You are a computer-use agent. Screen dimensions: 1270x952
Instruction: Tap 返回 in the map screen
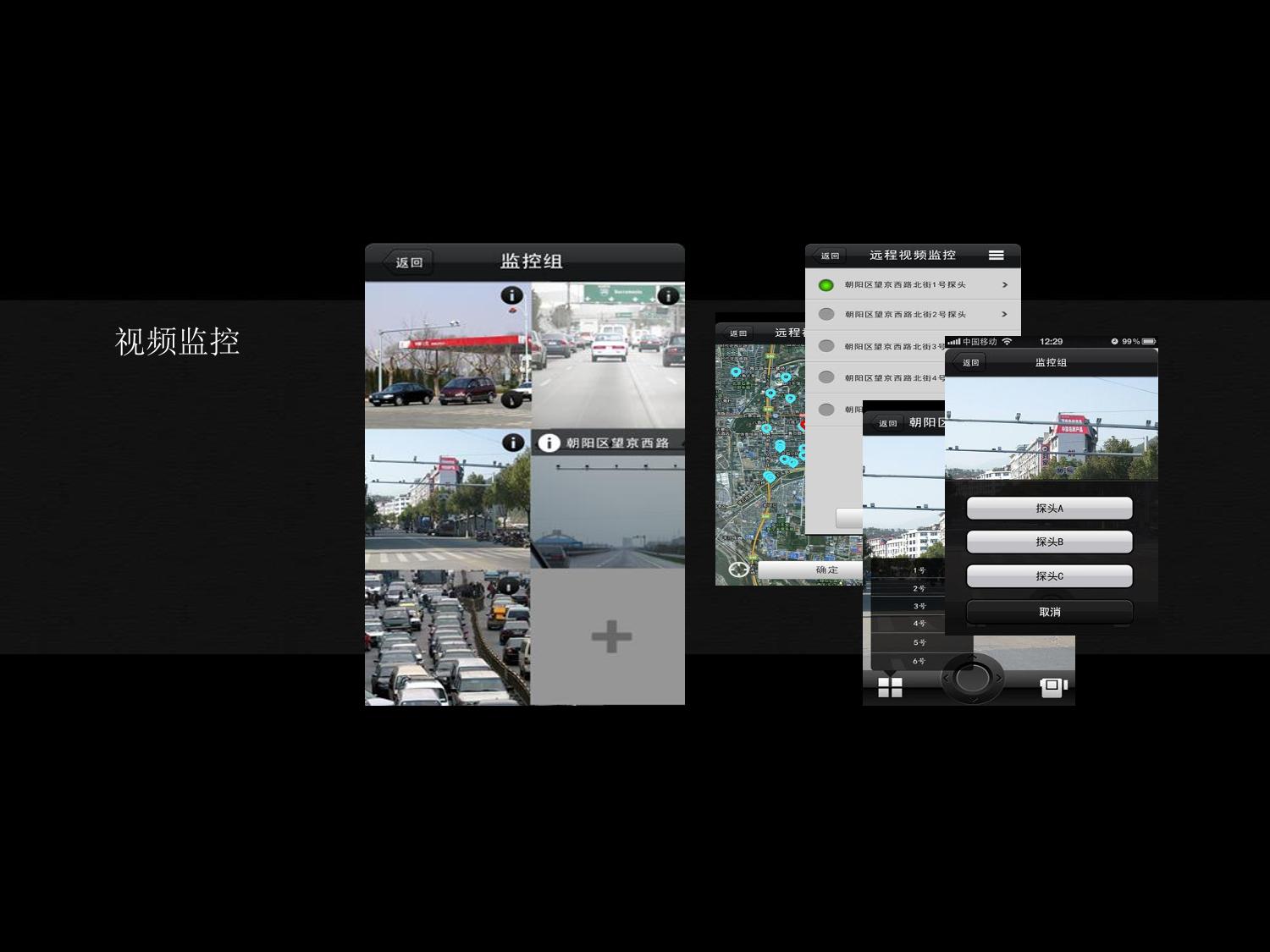point(737,333)
